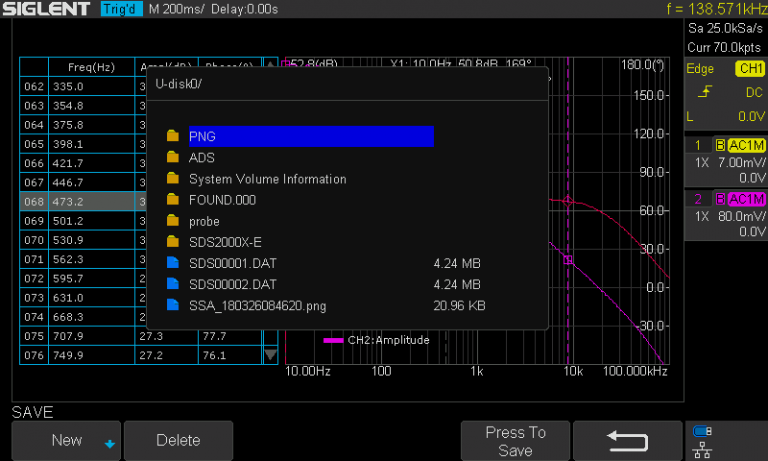Select the FOUND.000 folder icon
This screenshot has height=461, width=768.
pos(173,200)
